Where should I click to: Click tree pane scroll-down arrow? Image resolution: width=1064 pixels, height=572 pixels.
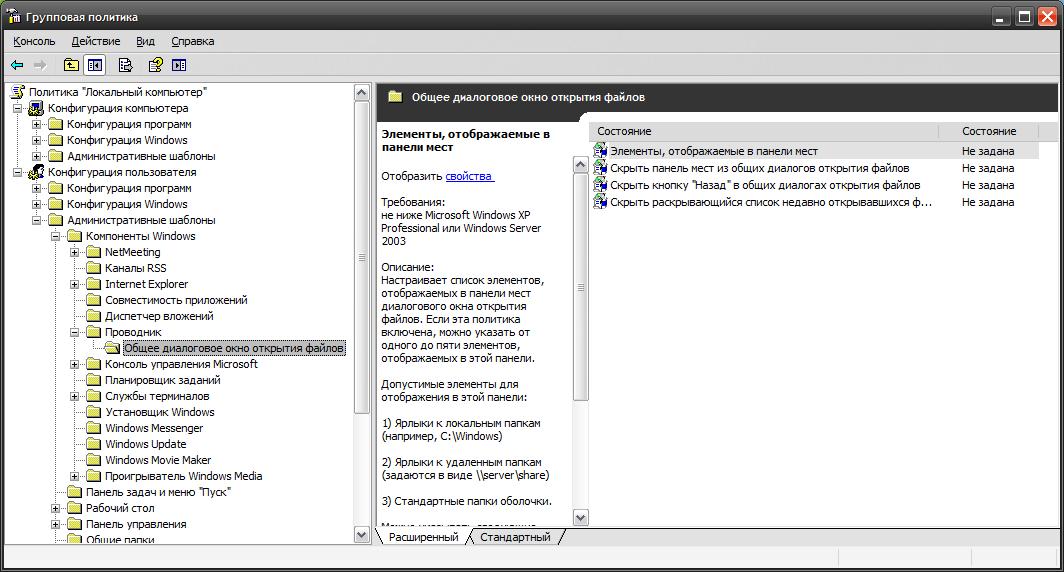[362, 535]
